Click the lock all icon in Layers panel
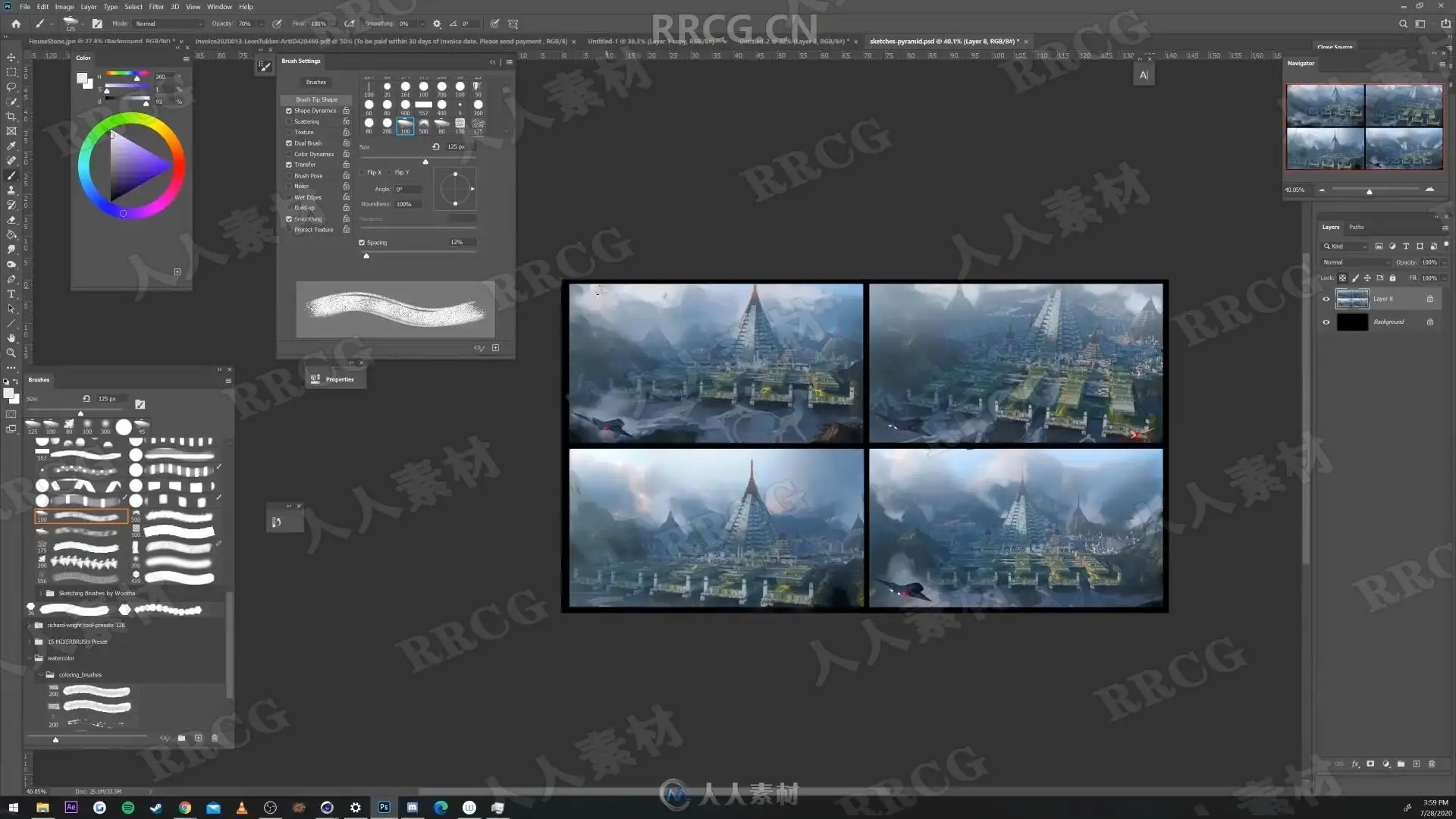Image resolution: width=1456 pixels, height=819 pixels. [1392, 278]
